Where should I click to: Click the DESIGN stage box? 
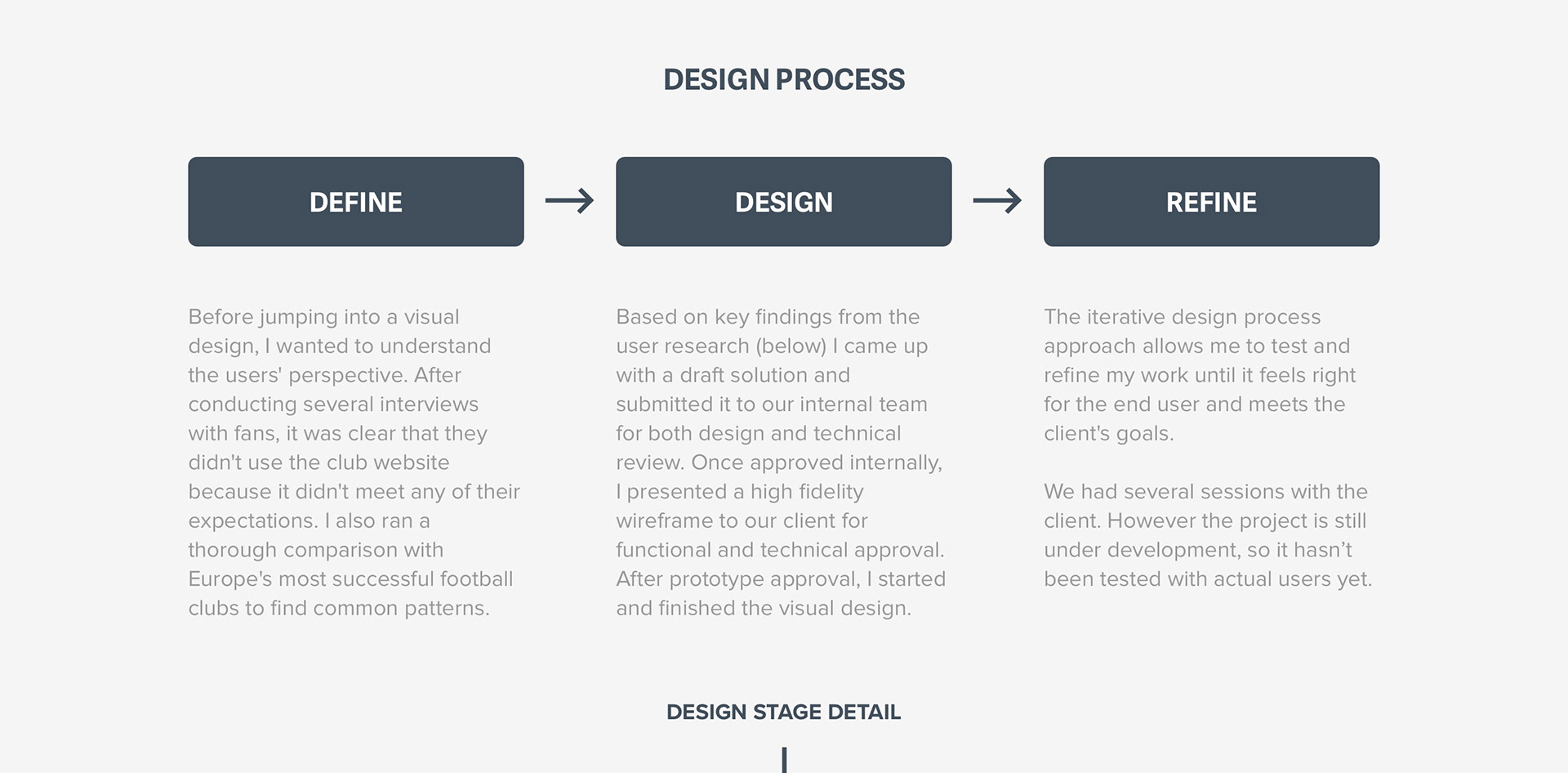coord(784,202)
